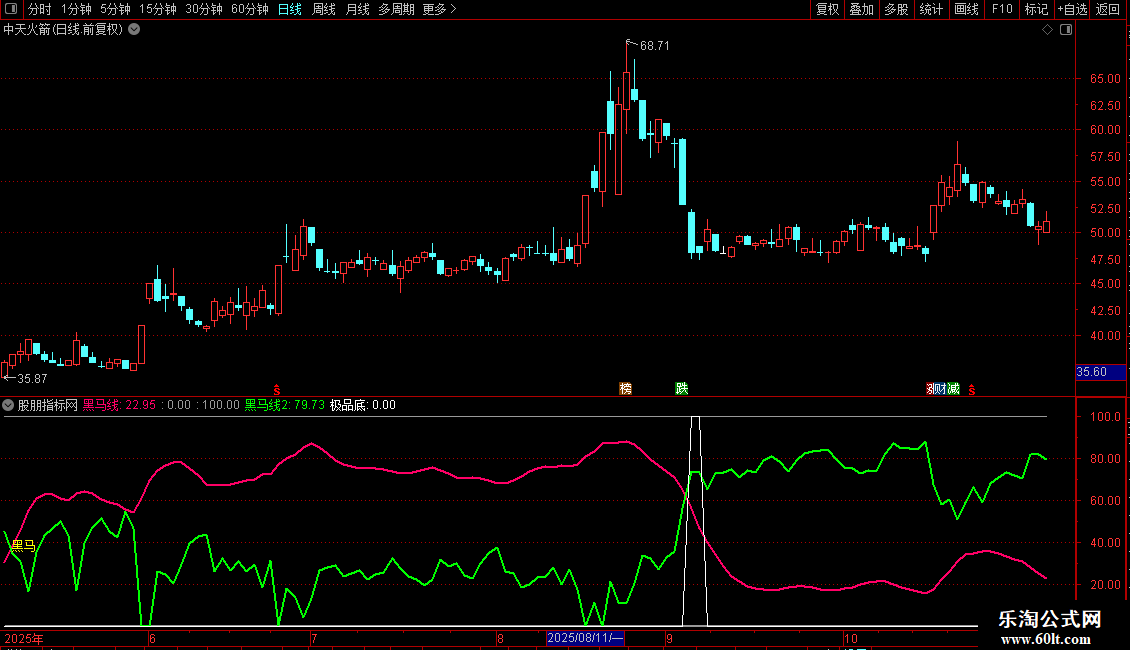Screen dimensions: 1130x650
Task: Click the diamond icon above the chart
Action: pyautogui.click(x=1048, y=30)
